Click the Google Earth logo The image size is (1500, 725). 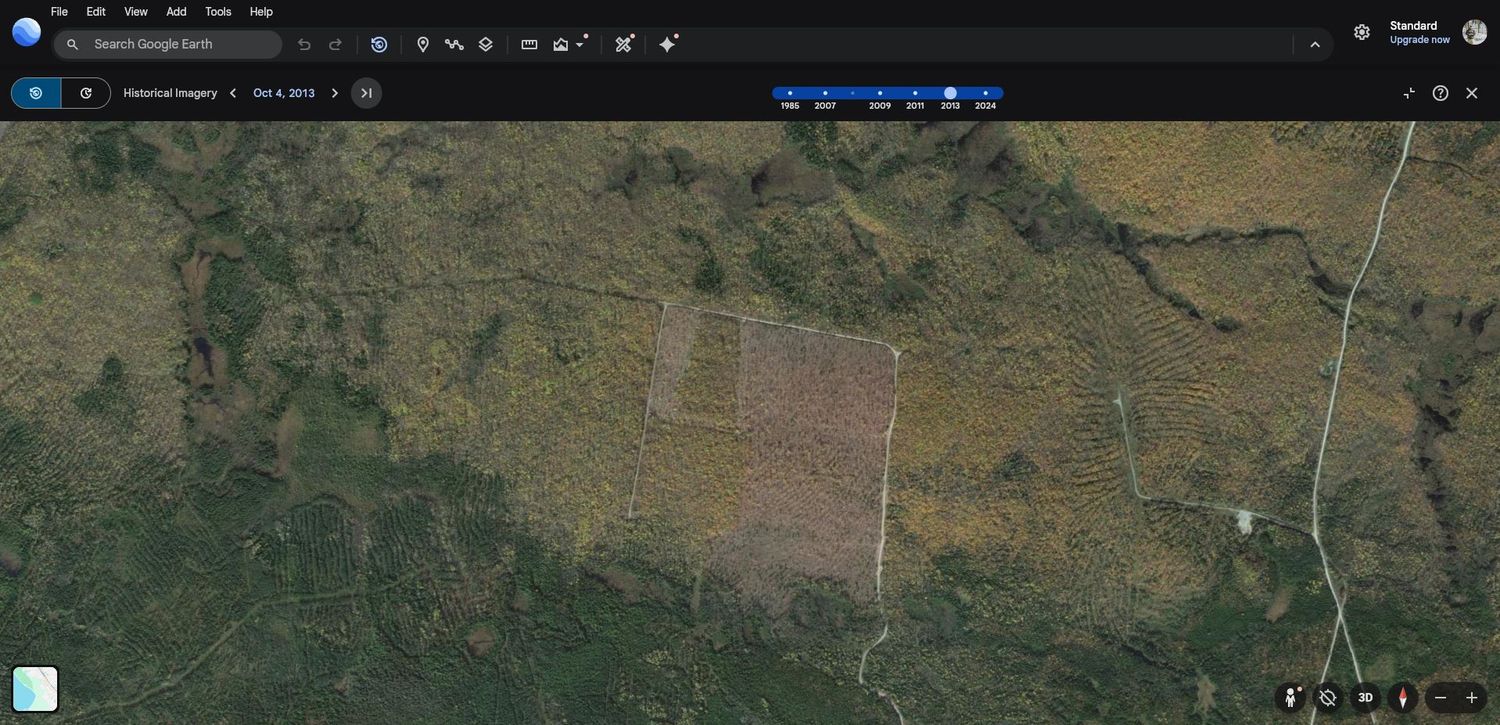[x=27, y=32]
